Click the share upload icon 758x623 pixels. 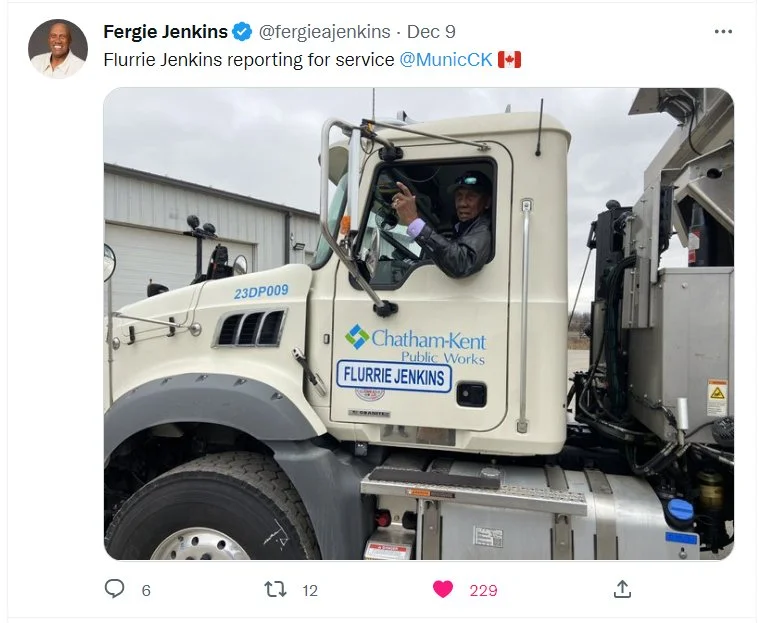click(x=622, y=589)
